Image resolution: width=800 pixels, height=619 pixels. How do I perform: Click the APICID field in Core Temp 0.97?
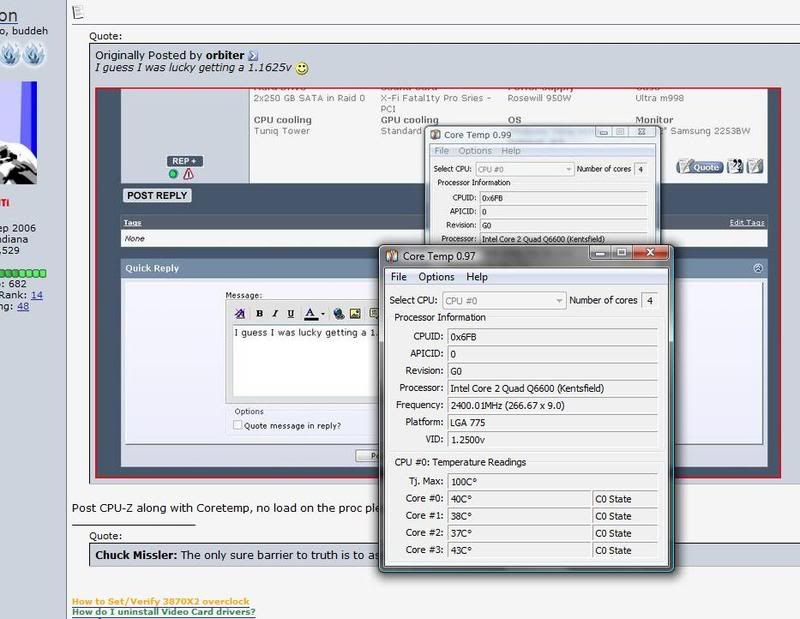click(x=553, y=354)
